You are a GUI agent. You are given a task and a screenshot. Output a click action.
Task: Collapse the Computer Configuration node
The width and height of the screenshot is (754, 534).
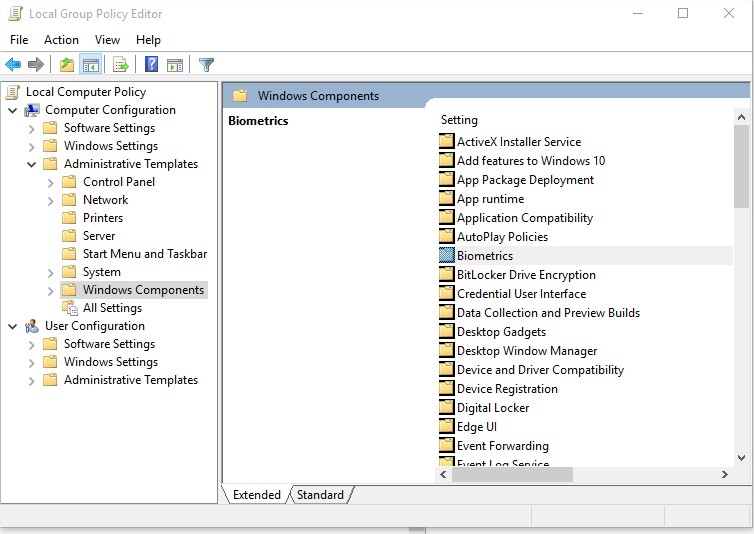coord(13,111)
